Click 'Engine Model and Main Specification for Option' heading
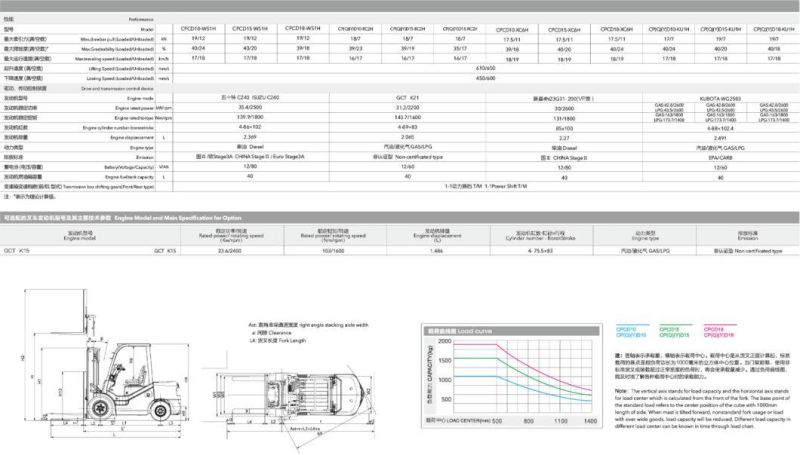The width and height of the screenshot is (800, 455). point(178,218)
